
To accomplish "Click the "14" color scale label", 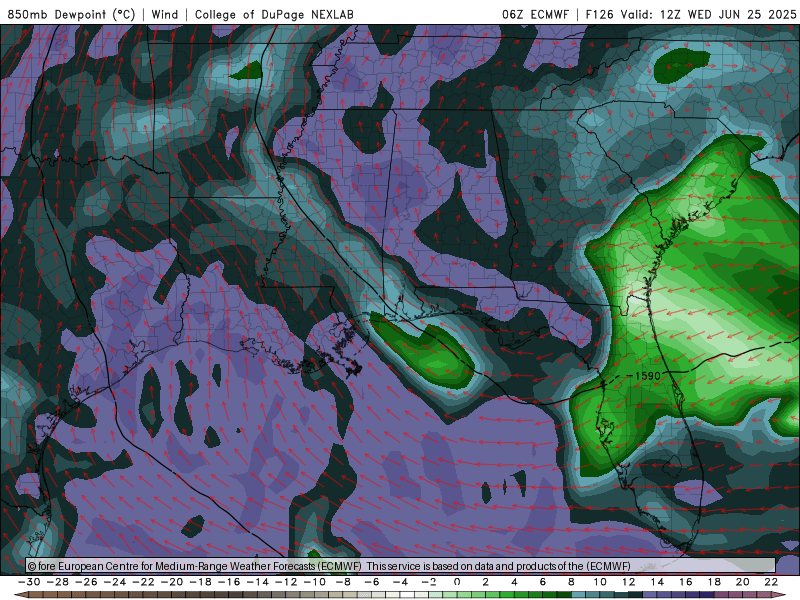I will pos(657,582).
